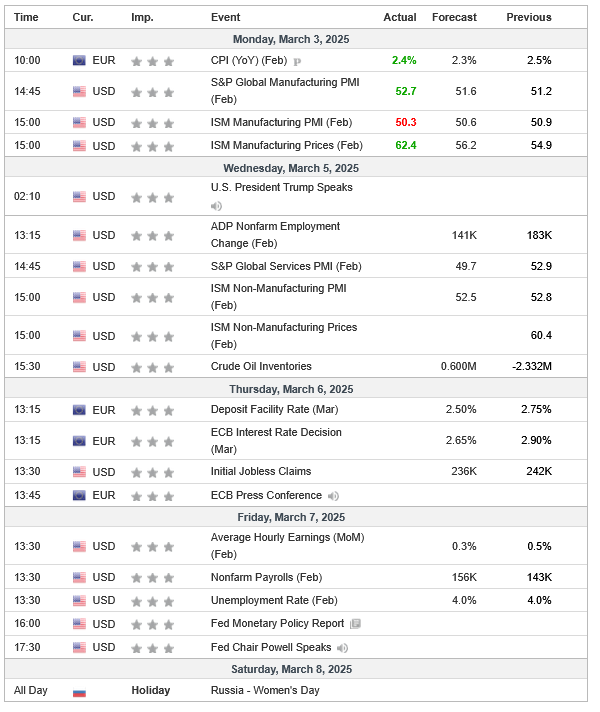The image size is (600, 712).
Task: Open Deposit Facility Rate (Mar) event
Action: pyautogui.click(x=274, y=410)
